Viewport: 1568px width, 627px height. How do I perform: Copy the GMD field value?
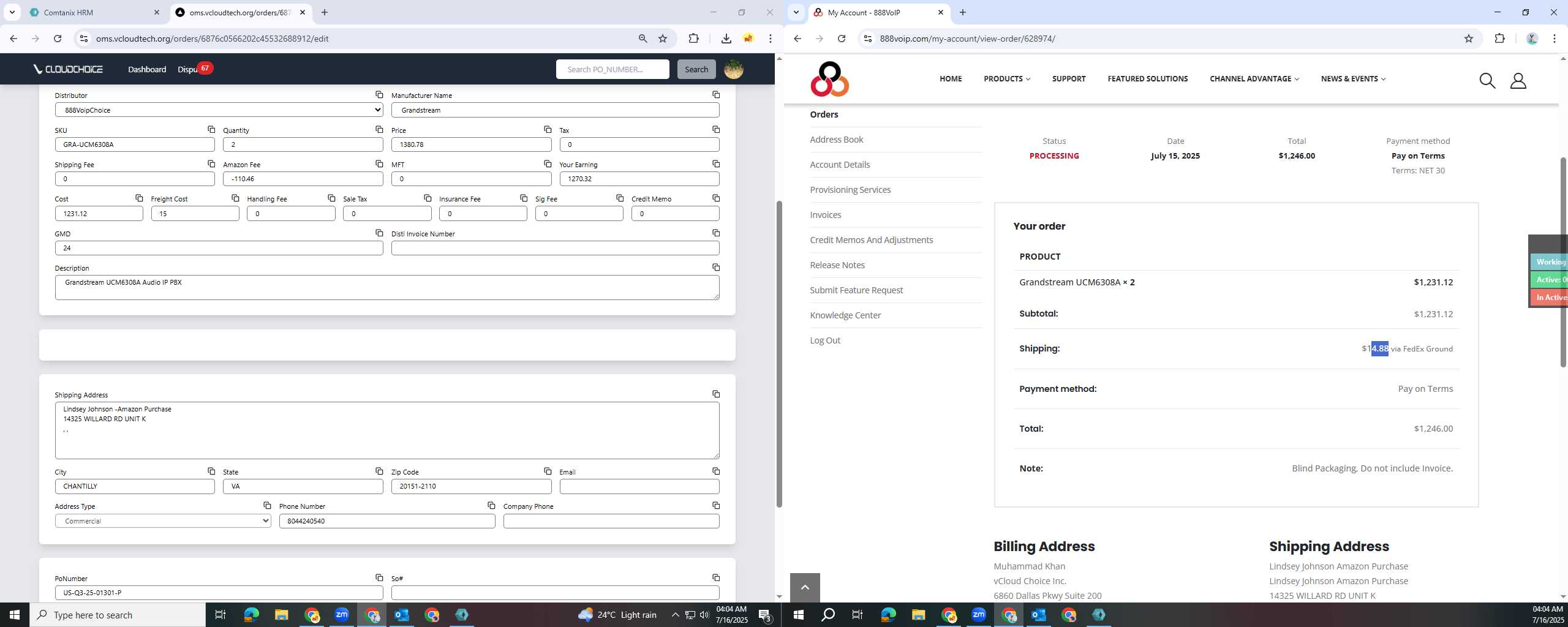379,233
